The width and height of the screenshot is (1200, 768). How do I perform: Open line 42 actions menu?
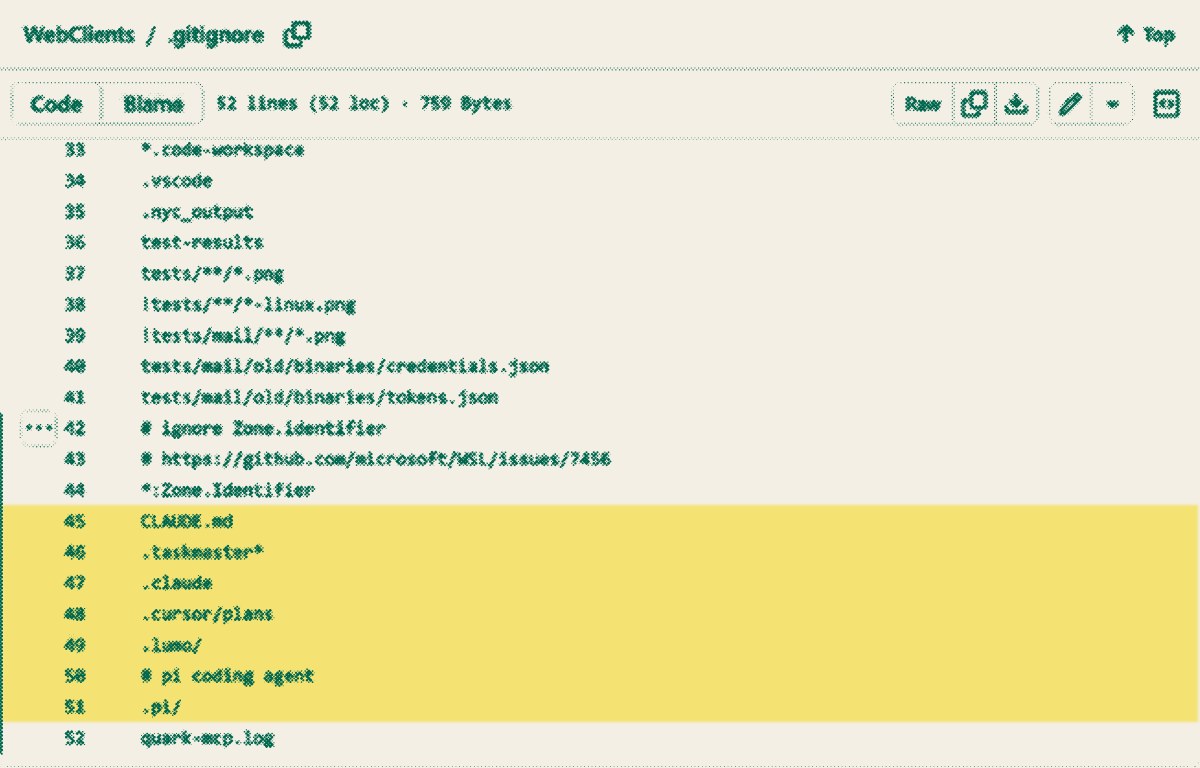pos(39,428)
